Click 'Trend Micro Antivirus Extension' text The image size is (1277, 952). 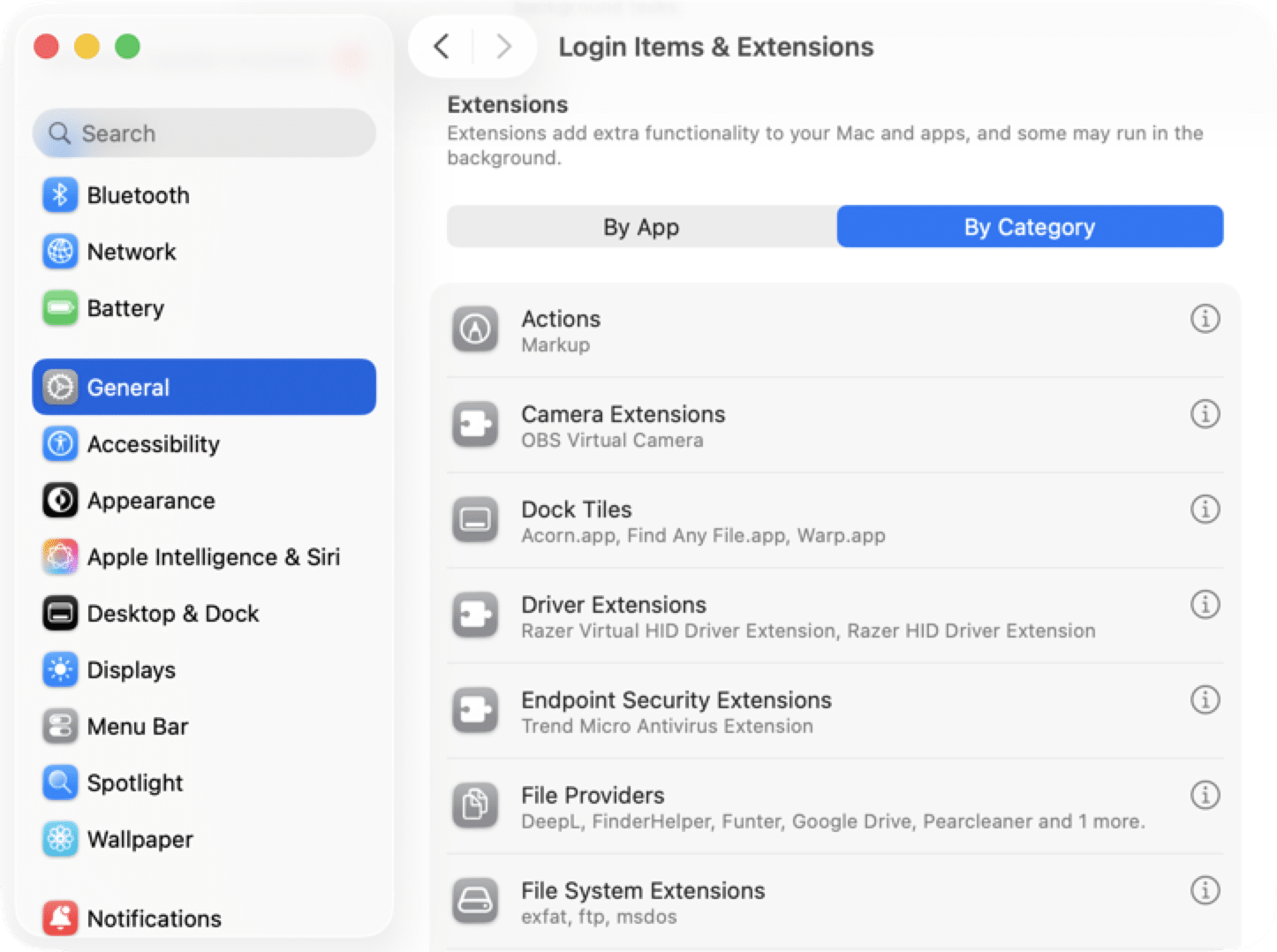[x=667, y=726]
